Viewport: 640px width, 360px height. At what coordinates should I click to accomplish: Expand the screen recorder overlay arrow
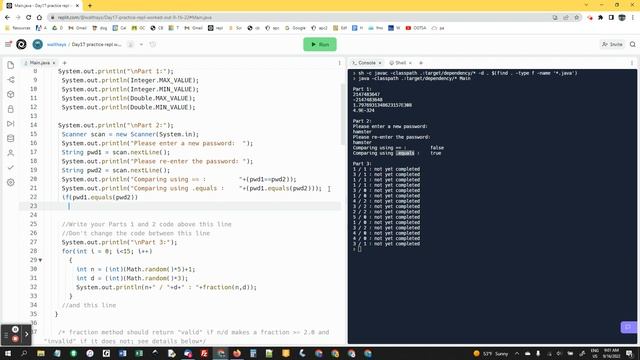click(x=27, y=334)
